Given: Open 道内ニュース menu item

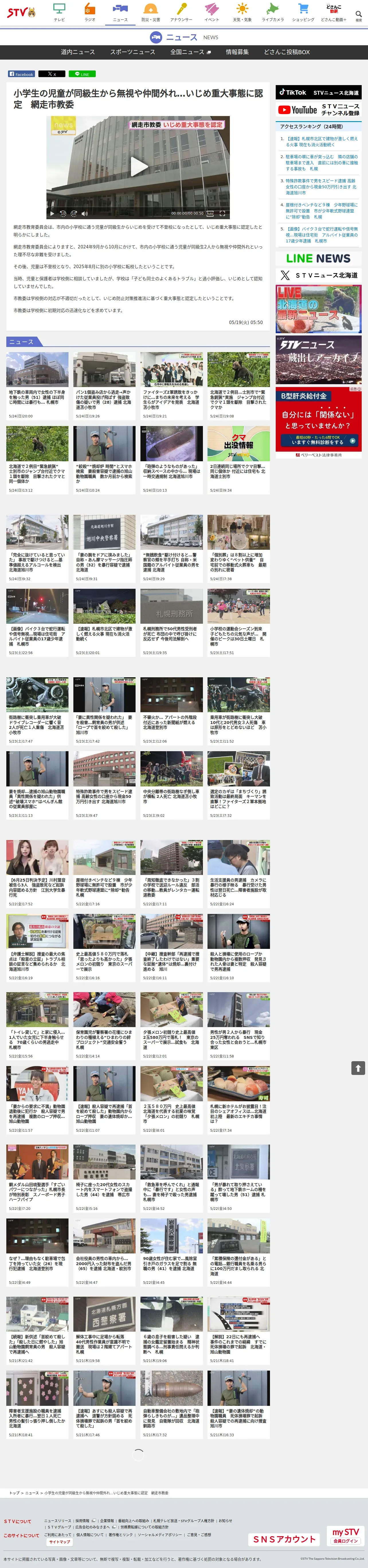Looking at the screenshot, I should [78, 52].
